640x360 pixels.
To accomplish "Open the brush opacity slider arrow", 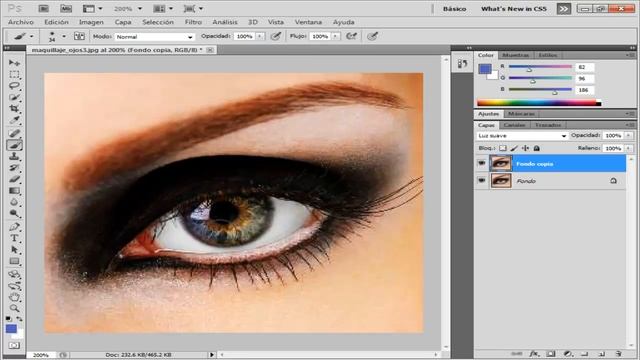I will pyautogui.click(x=260, y=36).
